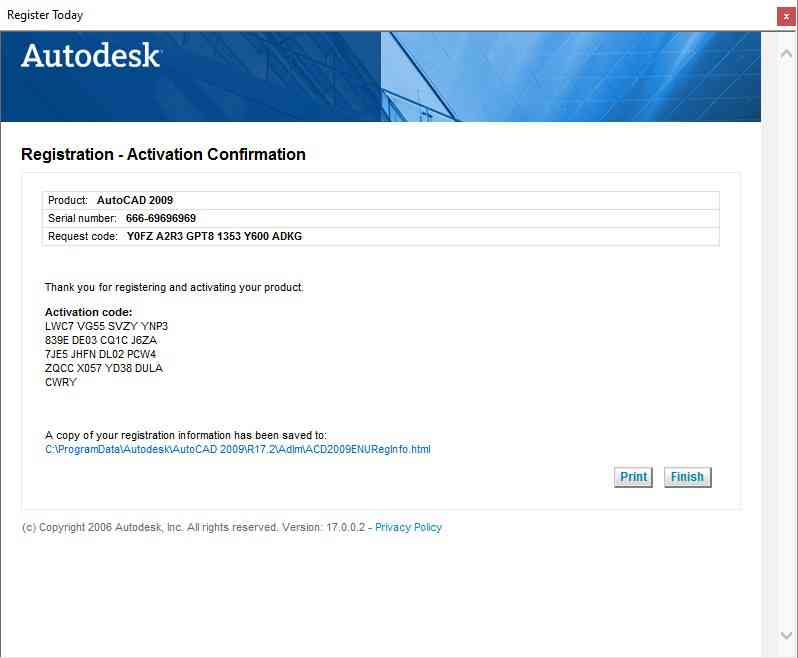This screenshot has width=798, height=658.
Task: Click the Autodesk logo in banner
Action: pyautogui.click(x=90, y=57)
